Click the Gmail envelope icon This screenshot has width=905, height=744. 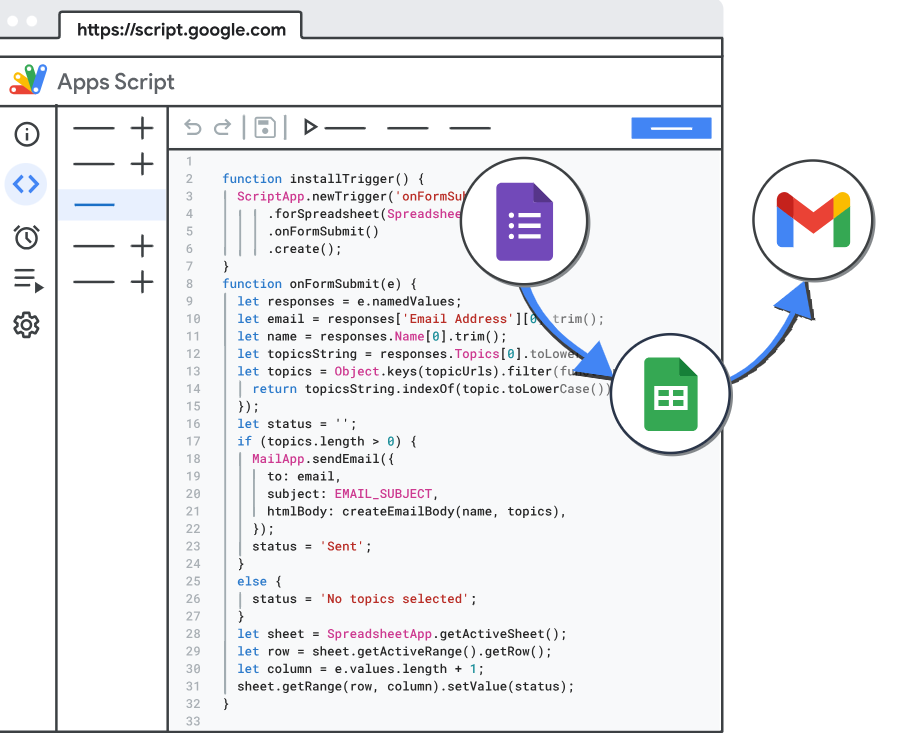pyautogui.click(x=813, y=220)
